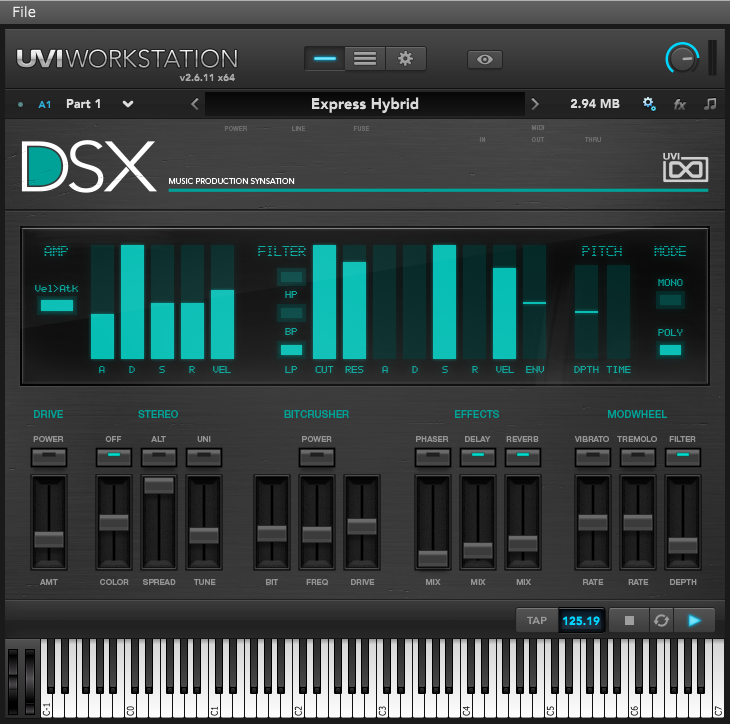This screenshot has width=730, height=724.
Task: Click the phaser MIX fader
Action: [433, 559]
